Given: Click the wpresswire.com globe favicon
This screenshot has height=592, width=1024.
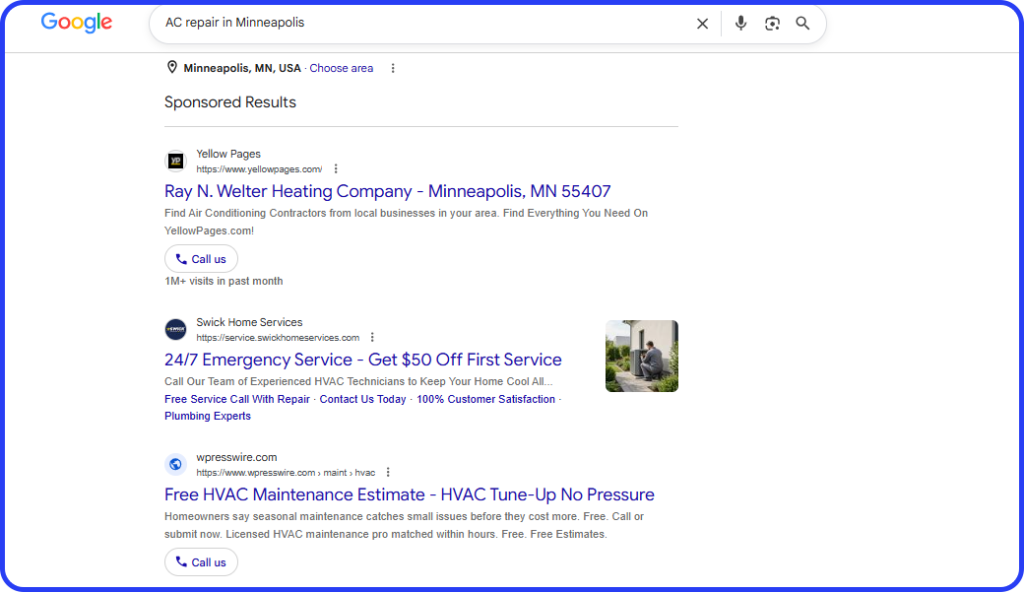Looking at the screenshot, I should [176, 464].
